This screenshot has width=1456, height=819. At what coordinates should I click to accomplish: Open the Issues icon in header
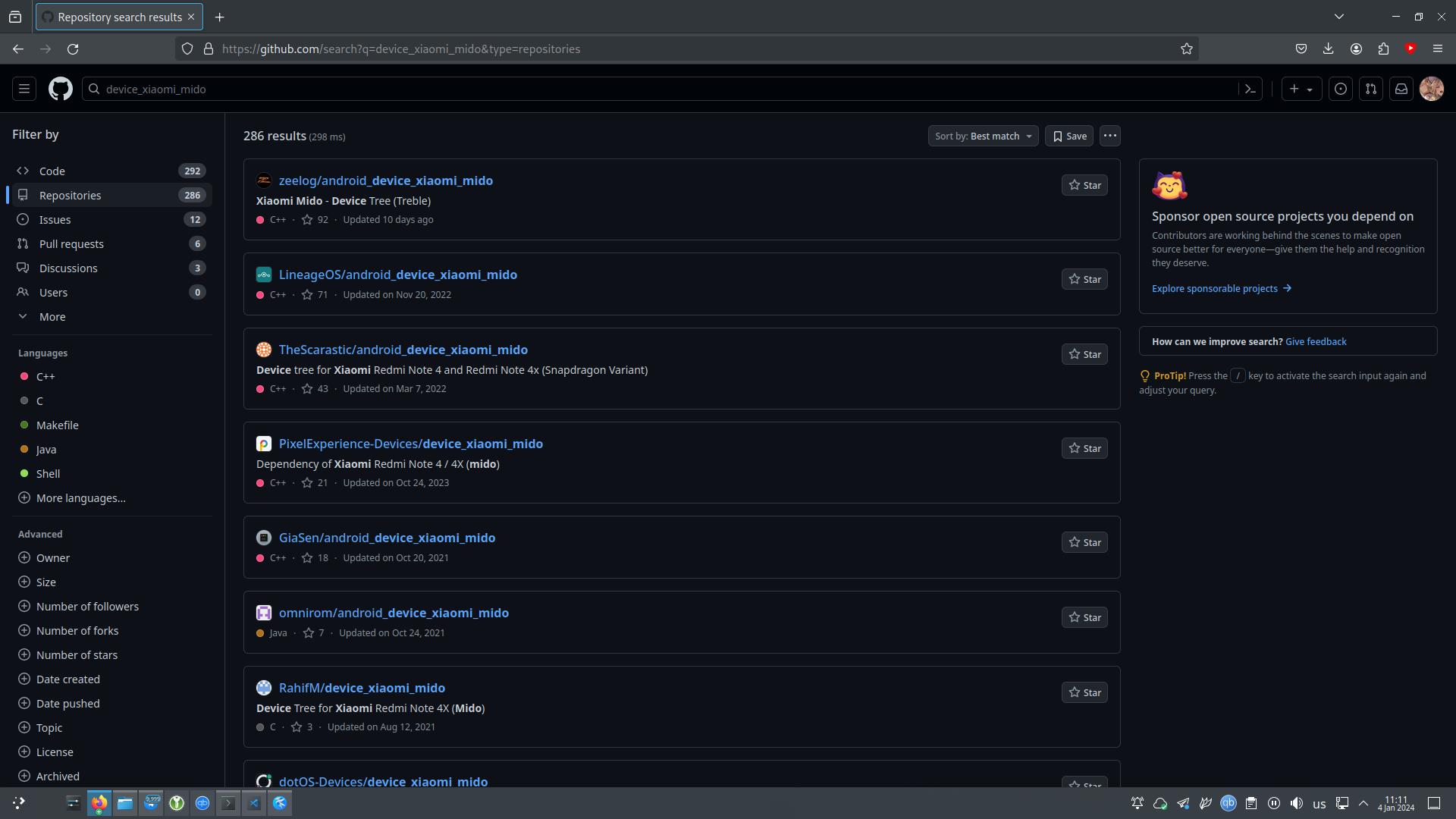click(x=1341, y=89)
